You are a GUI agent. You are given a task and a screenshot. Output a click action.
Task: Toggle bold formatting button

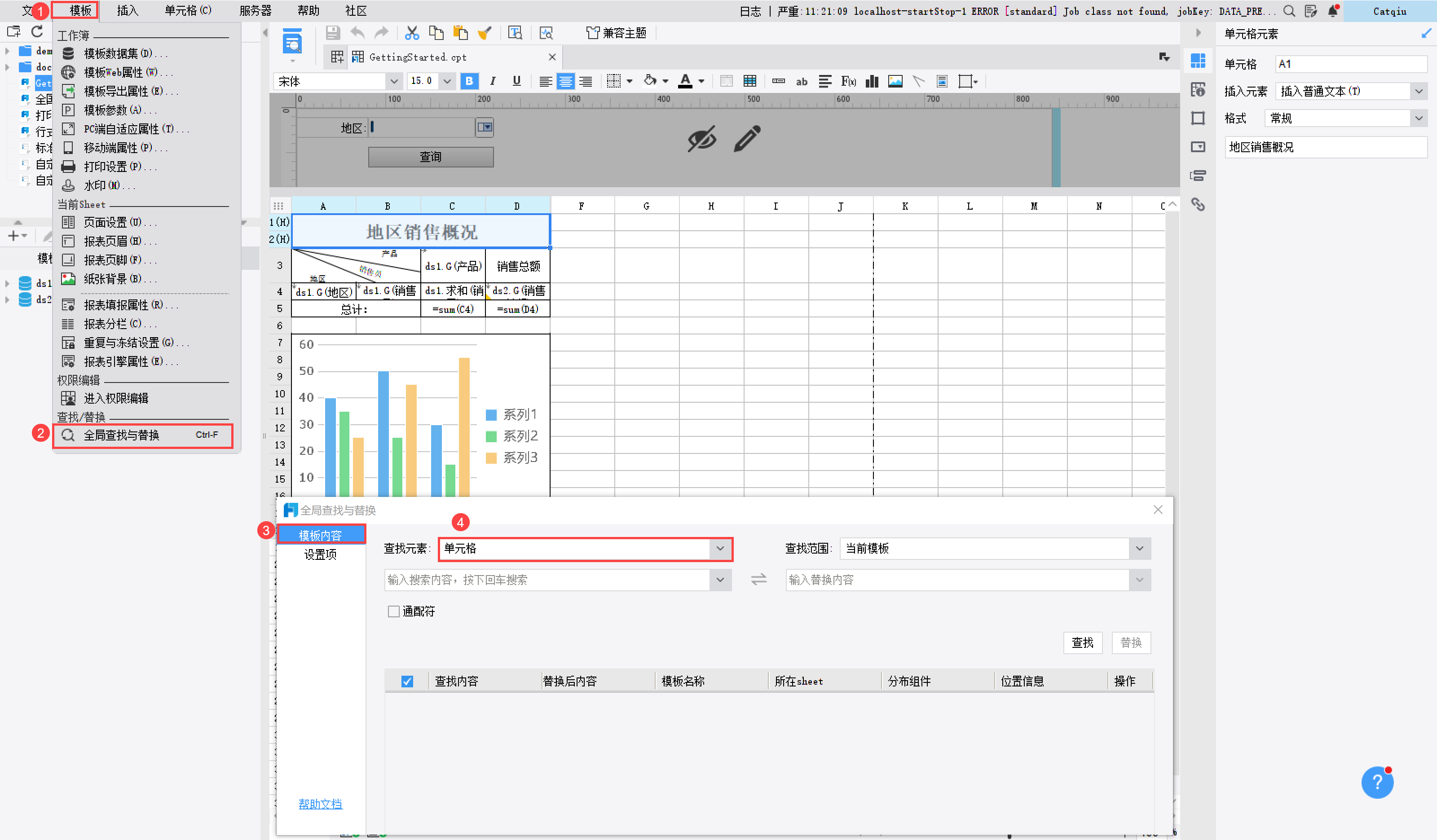tap(469, 81)
